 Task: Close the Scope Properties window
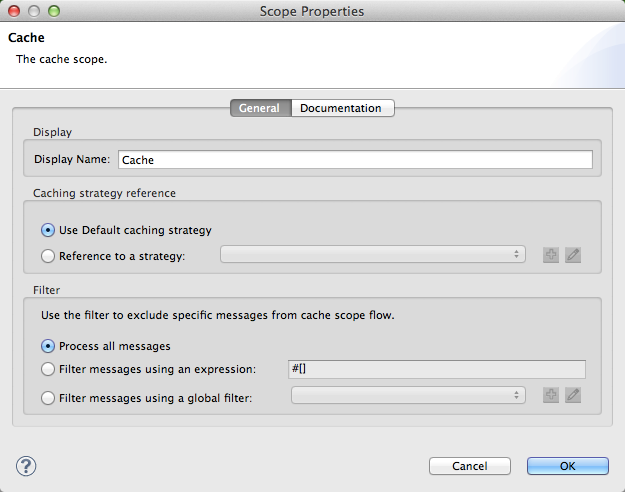click(14, 11)
